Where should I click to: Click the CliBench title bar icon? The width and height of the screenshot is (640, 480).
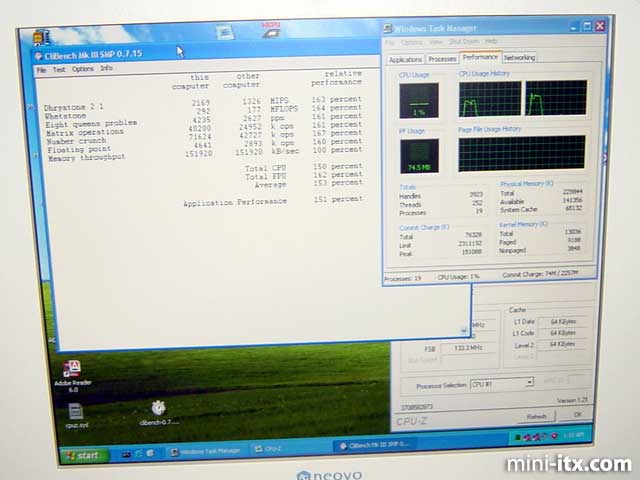coord(38,56)
